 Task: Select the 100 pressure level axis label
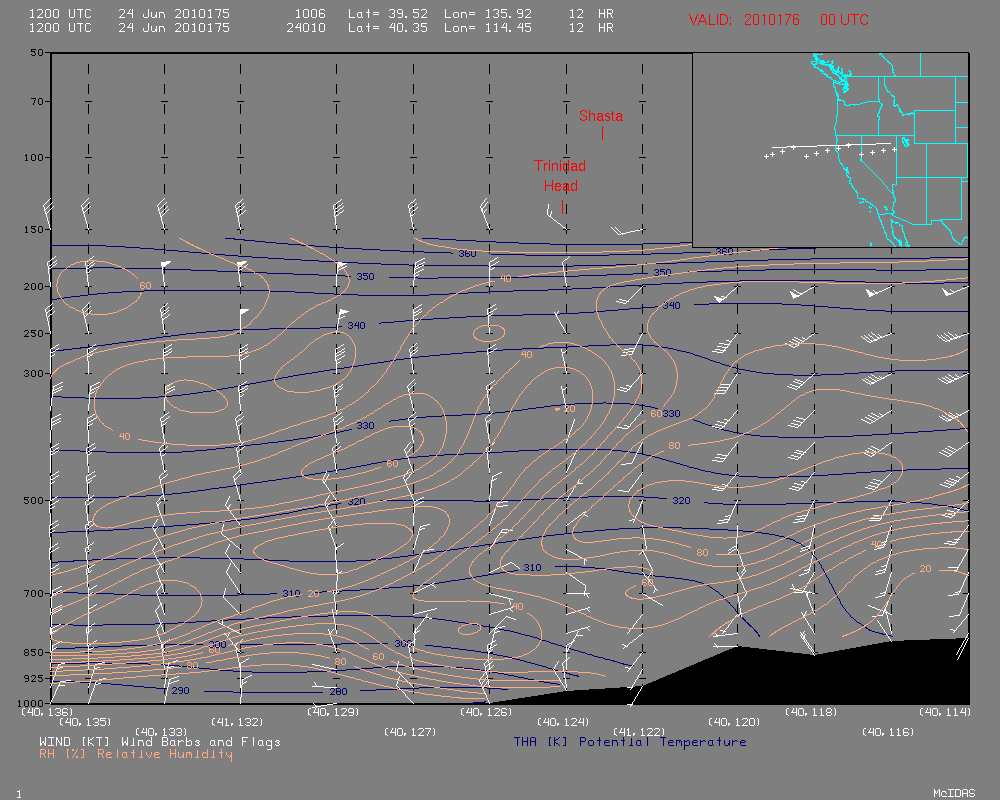click(34, 157)
